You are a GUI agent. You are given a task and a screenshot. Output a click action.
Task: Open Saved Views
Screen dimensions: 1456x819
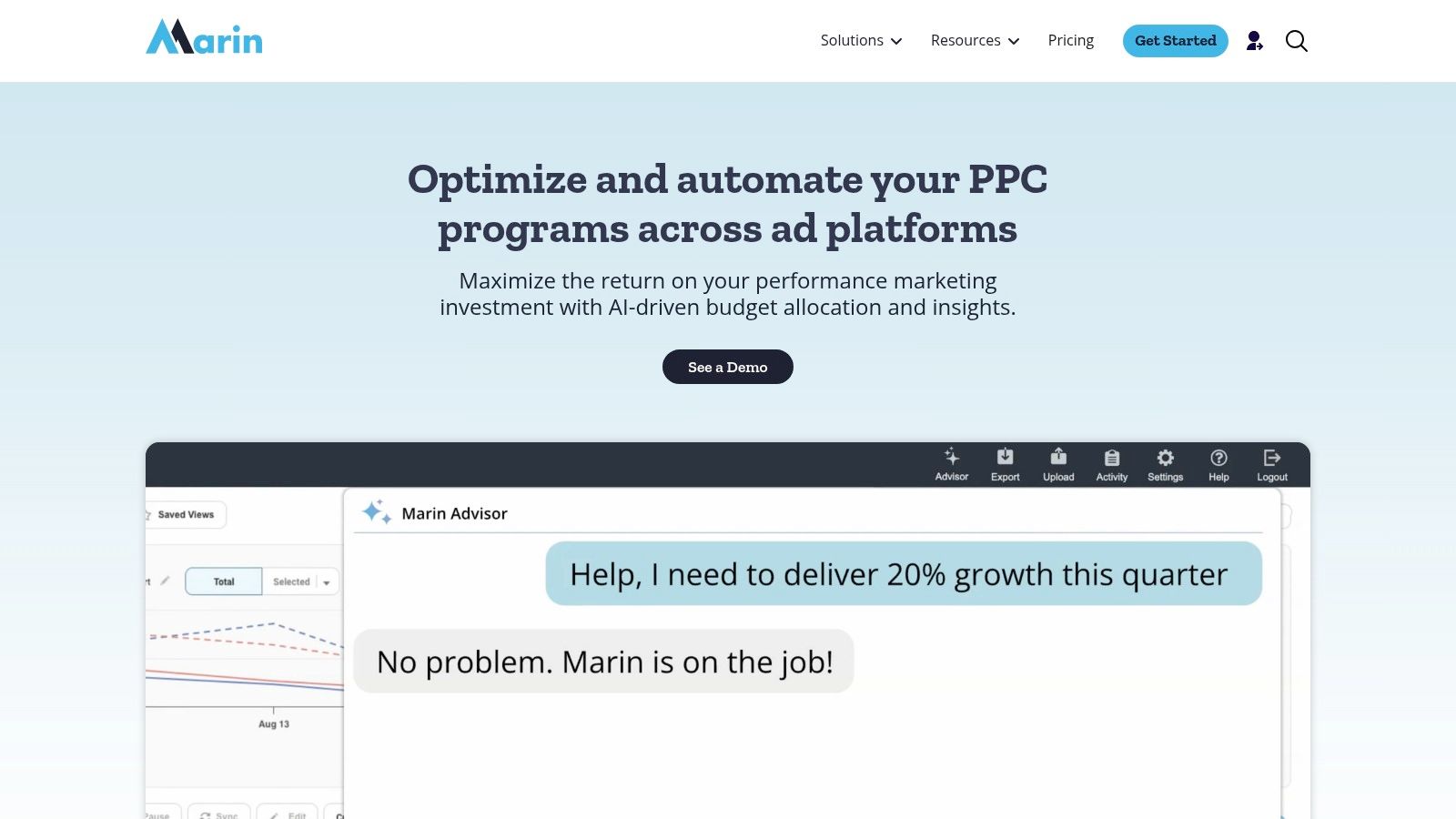(x=186, y=515)
